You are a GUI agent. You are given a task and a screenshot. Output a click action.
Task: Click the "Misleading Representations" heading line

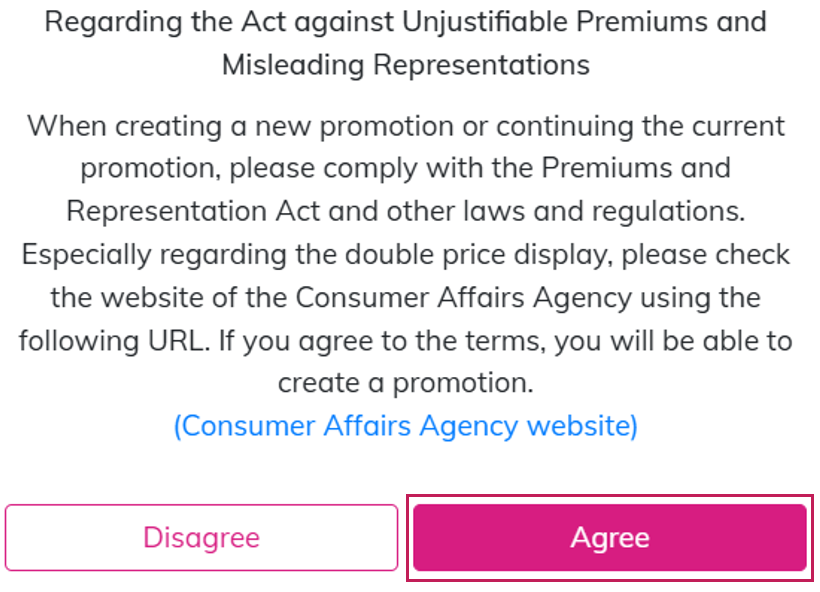pyautogui.click(x=405, y=65)
